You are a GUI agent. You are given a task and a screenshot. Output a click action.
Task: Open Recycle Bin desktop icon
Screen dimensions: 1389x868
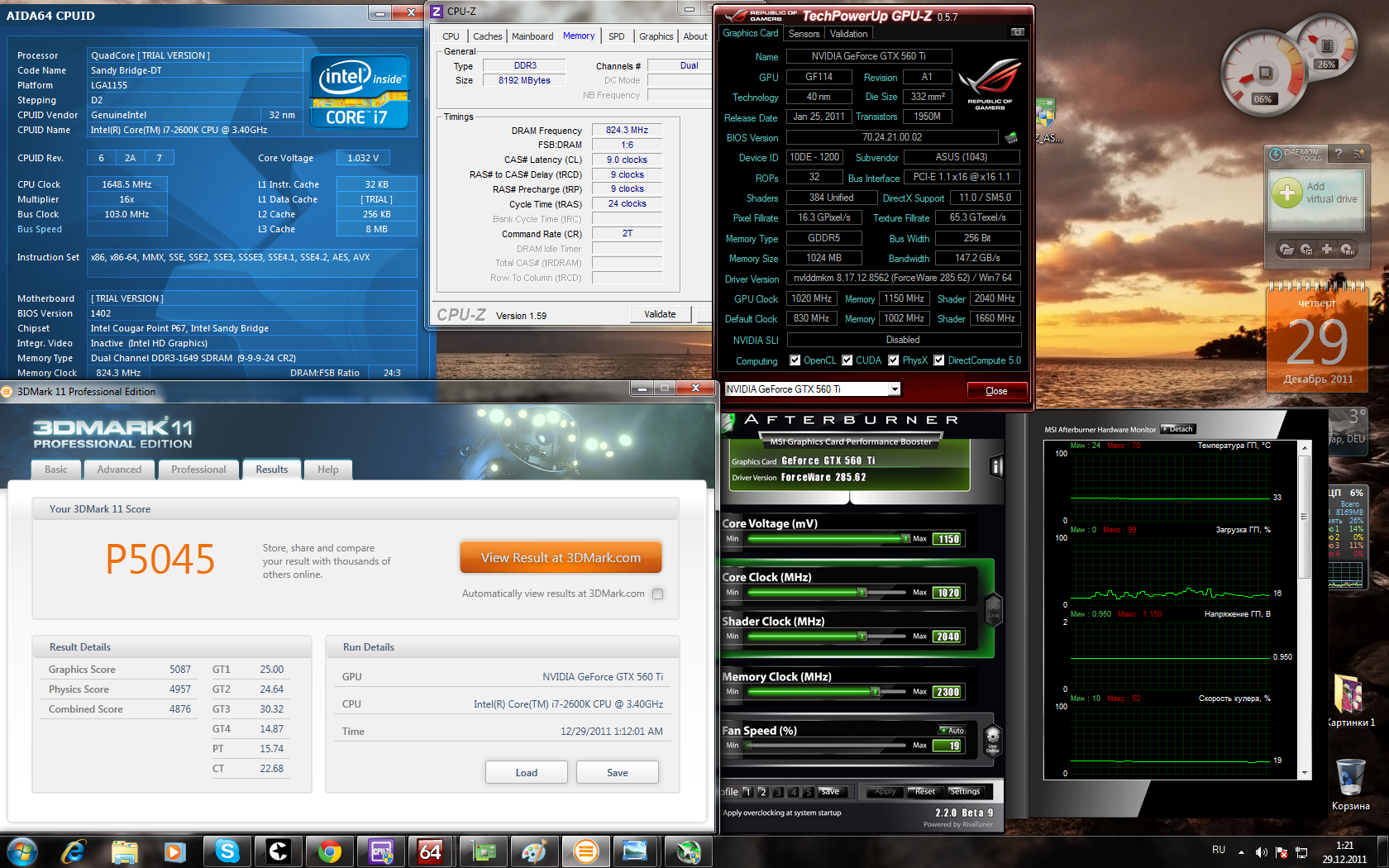pos(1350,784)
